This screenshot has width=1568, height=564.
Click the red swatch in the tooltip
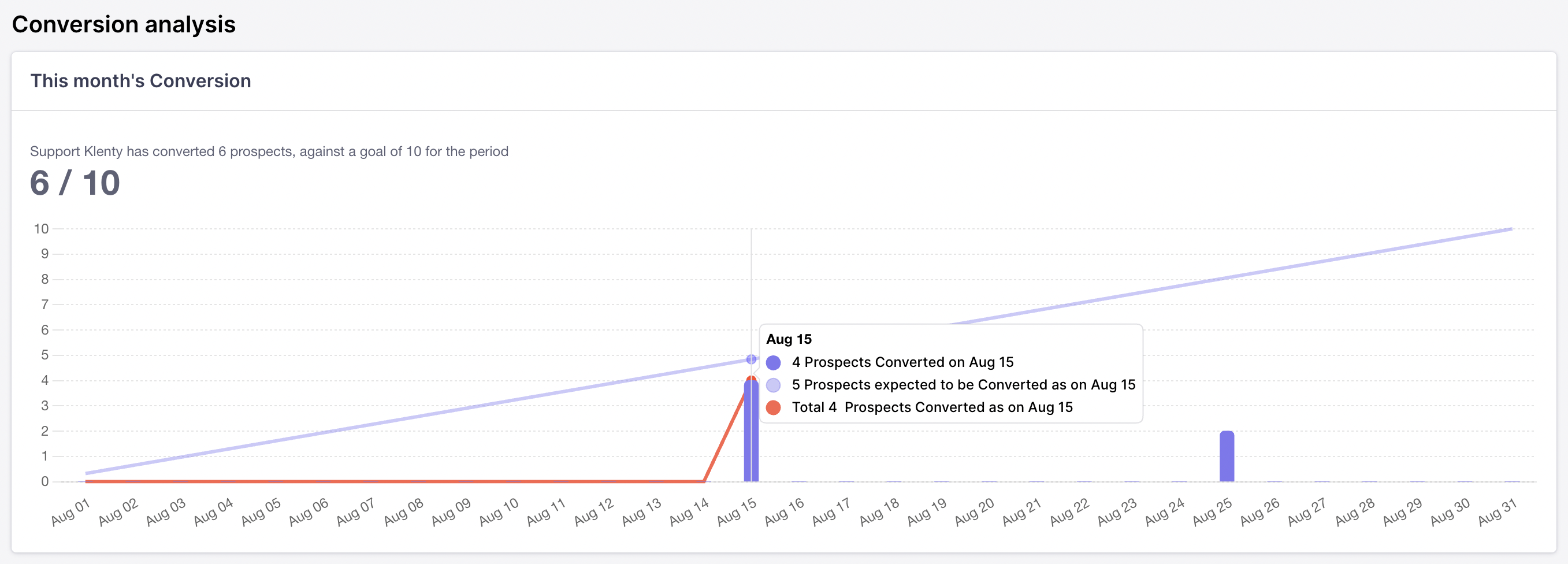[773, 407]
